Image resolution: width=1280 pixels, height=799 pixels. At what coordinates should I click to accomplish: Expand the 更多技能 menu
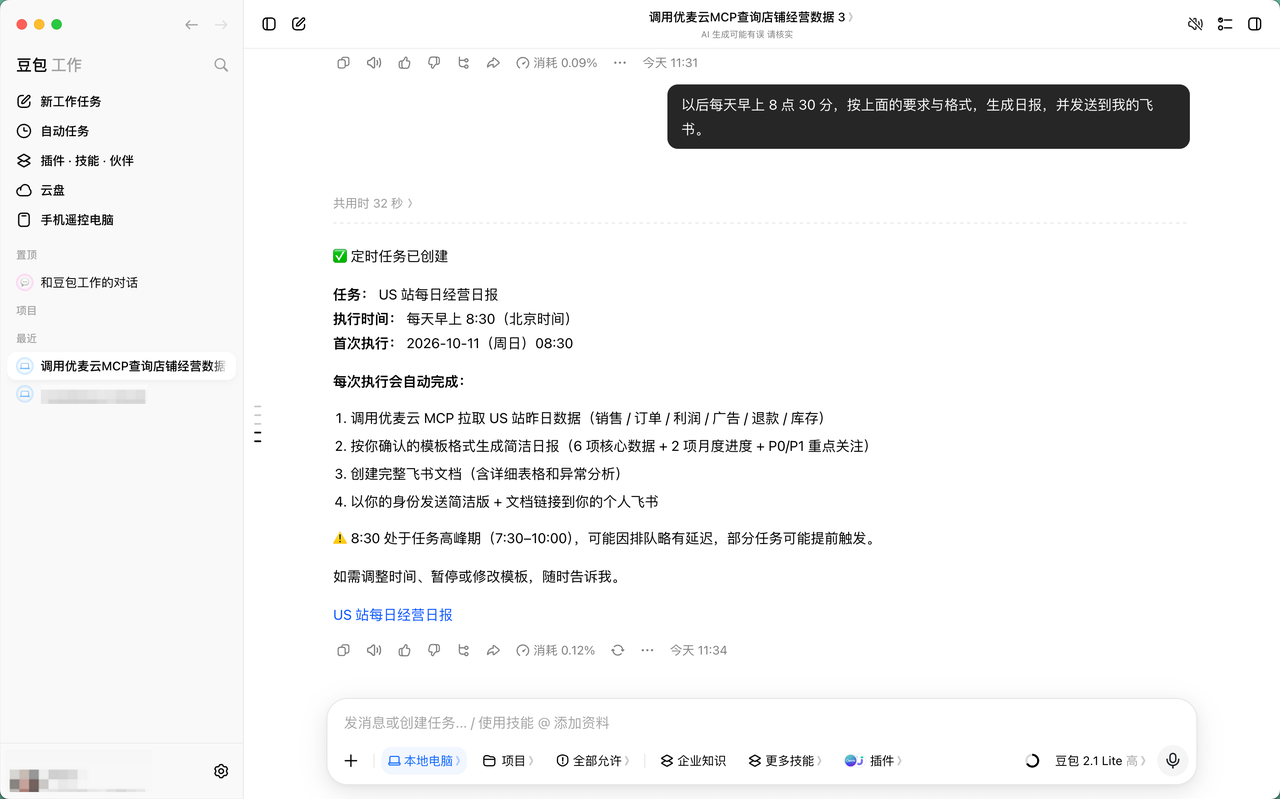[x=785, y=761]
